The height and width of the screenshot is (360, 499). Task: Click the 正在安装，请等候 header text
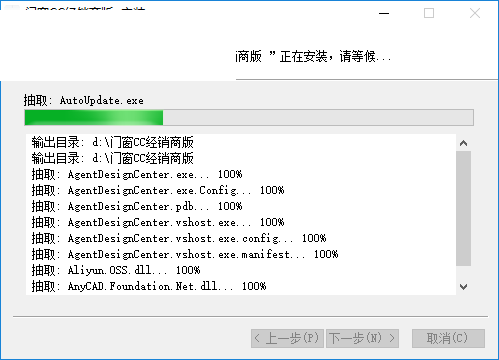click(335, 56)
